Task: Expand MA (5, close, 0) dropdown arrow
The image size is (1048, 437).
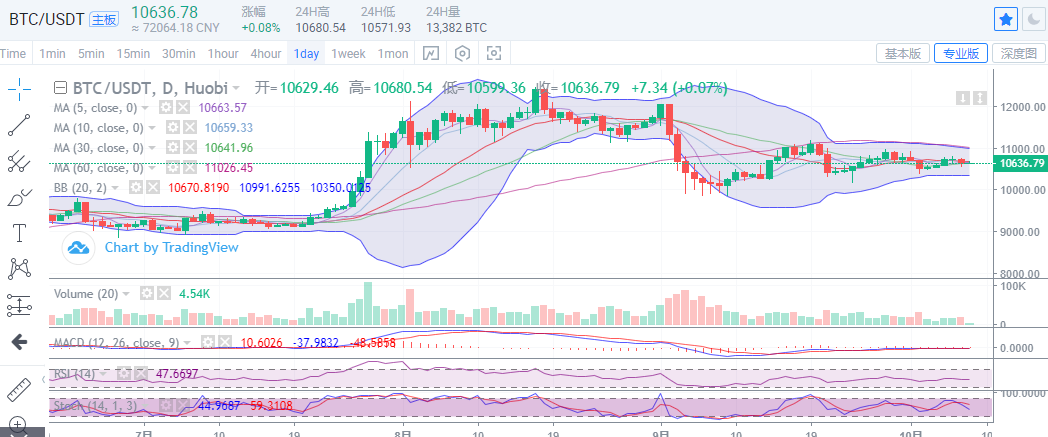Action: [147, 108]
